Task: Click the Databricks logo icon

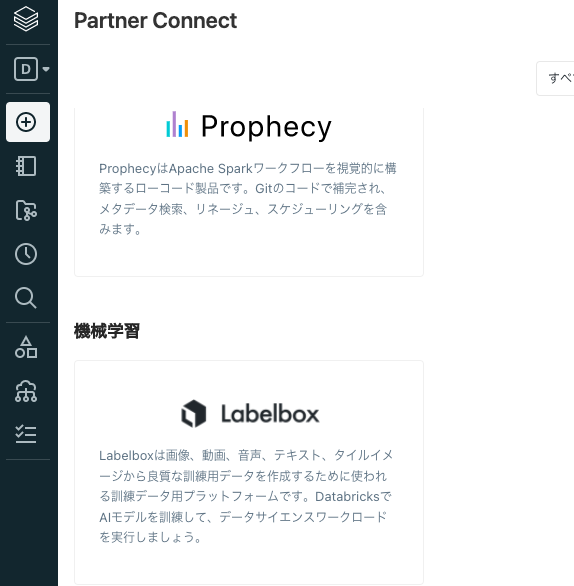Action: [x=26, y=19]
